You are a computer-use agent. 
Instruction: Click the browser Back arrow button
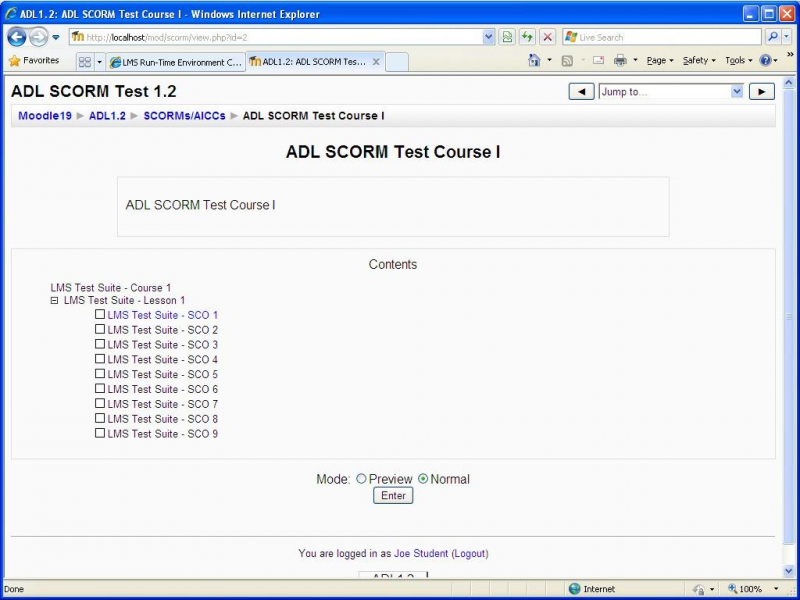click(x=17, y=37)
